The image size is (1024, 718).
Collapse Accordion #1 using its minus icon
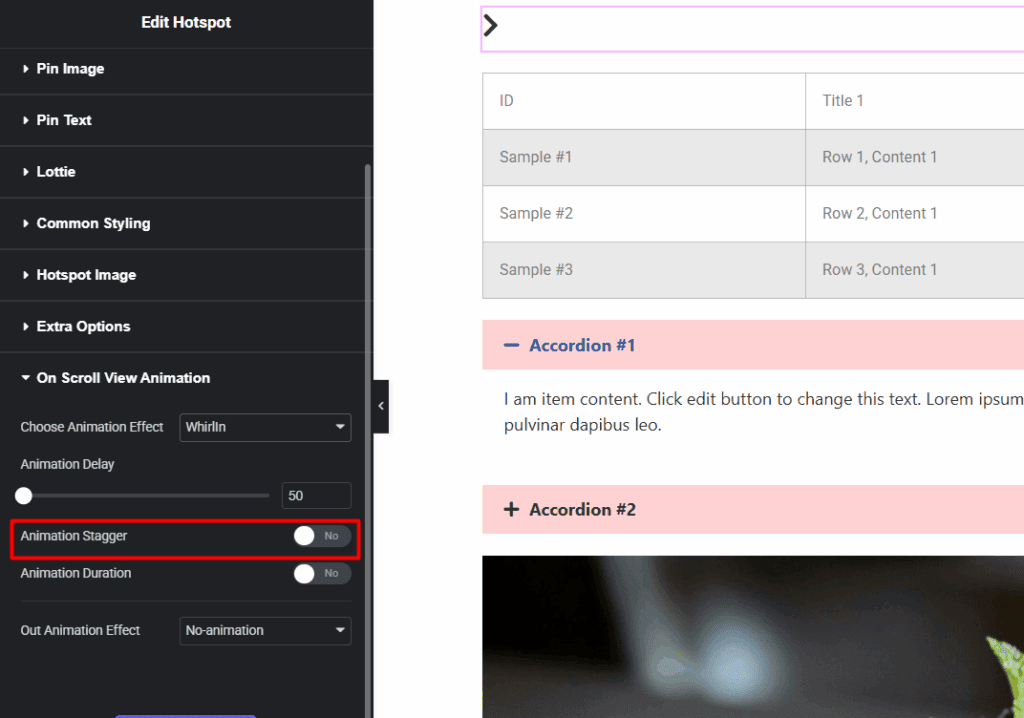509,345
